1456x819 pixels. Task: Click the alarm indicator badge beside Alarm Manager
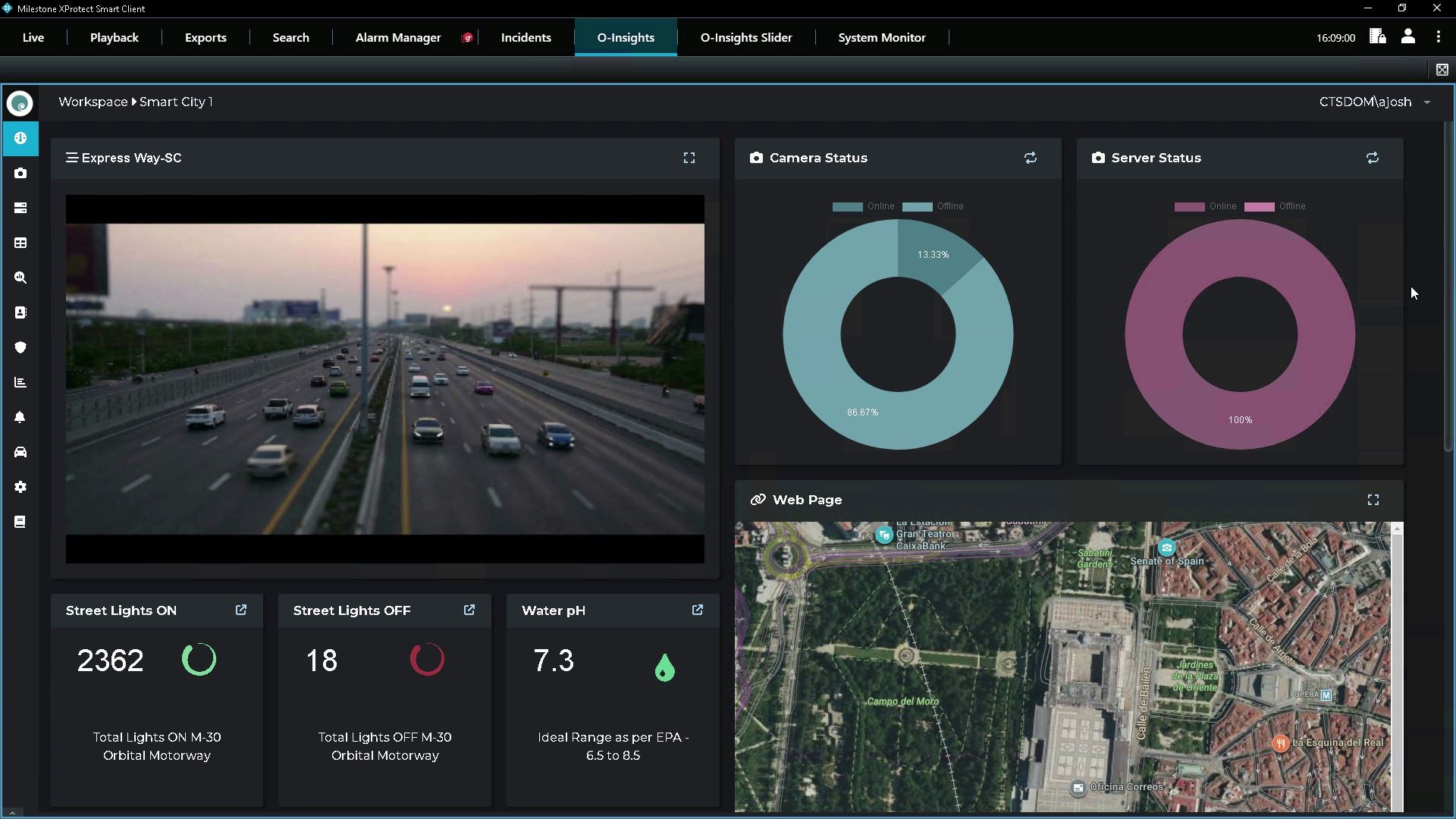click(467, 37)
